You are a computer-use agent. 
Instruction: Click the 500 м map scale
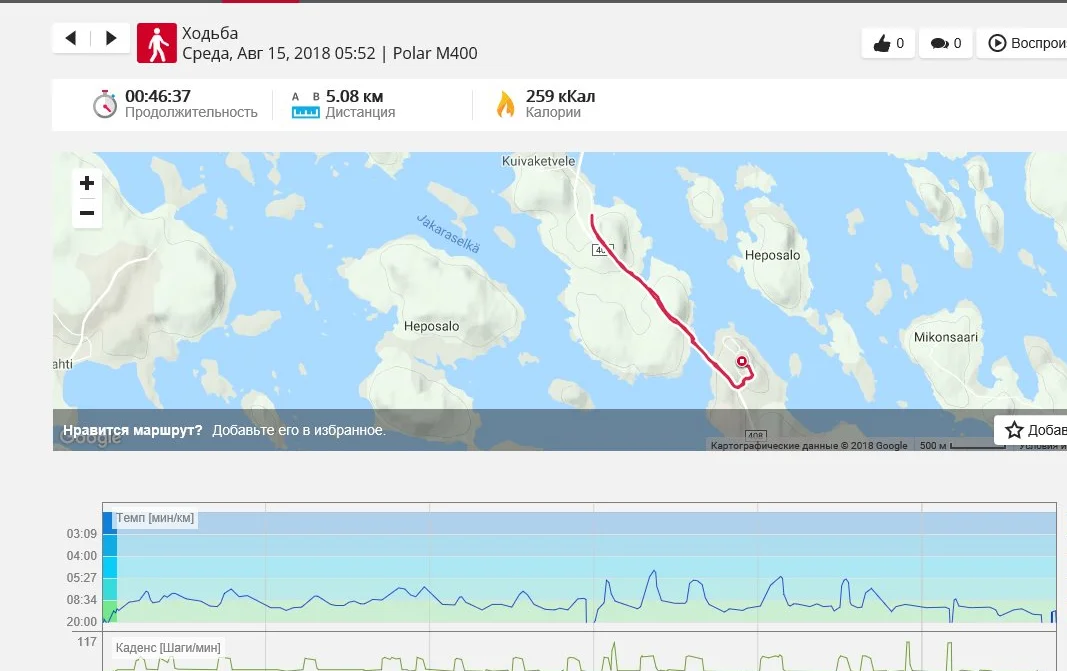click(x=961, y=446)
